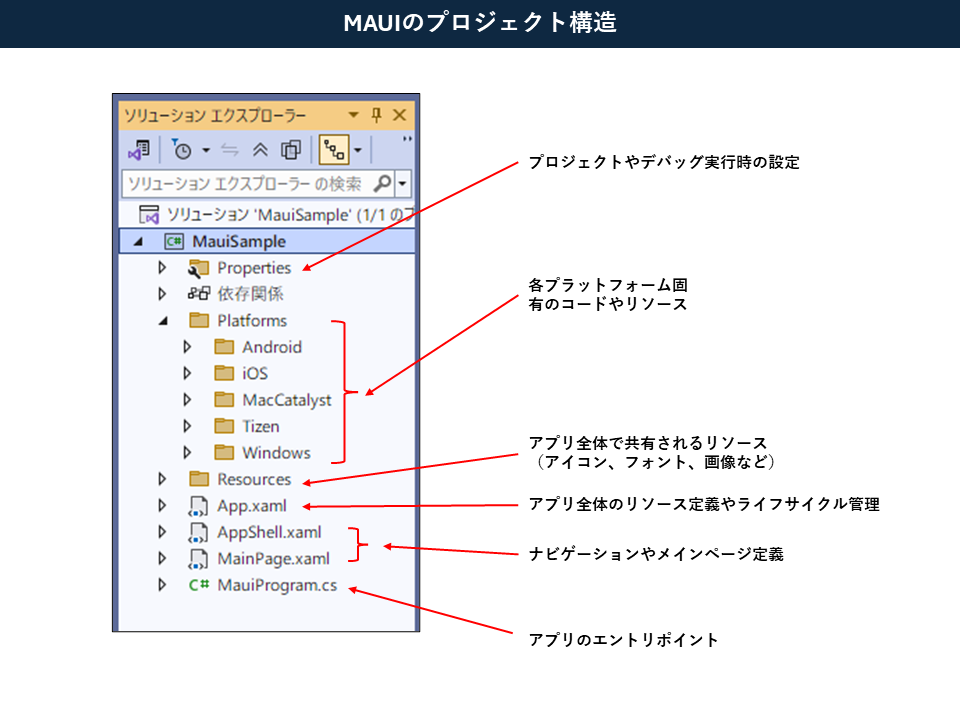Select the App.xaml file

click(252, 506)
